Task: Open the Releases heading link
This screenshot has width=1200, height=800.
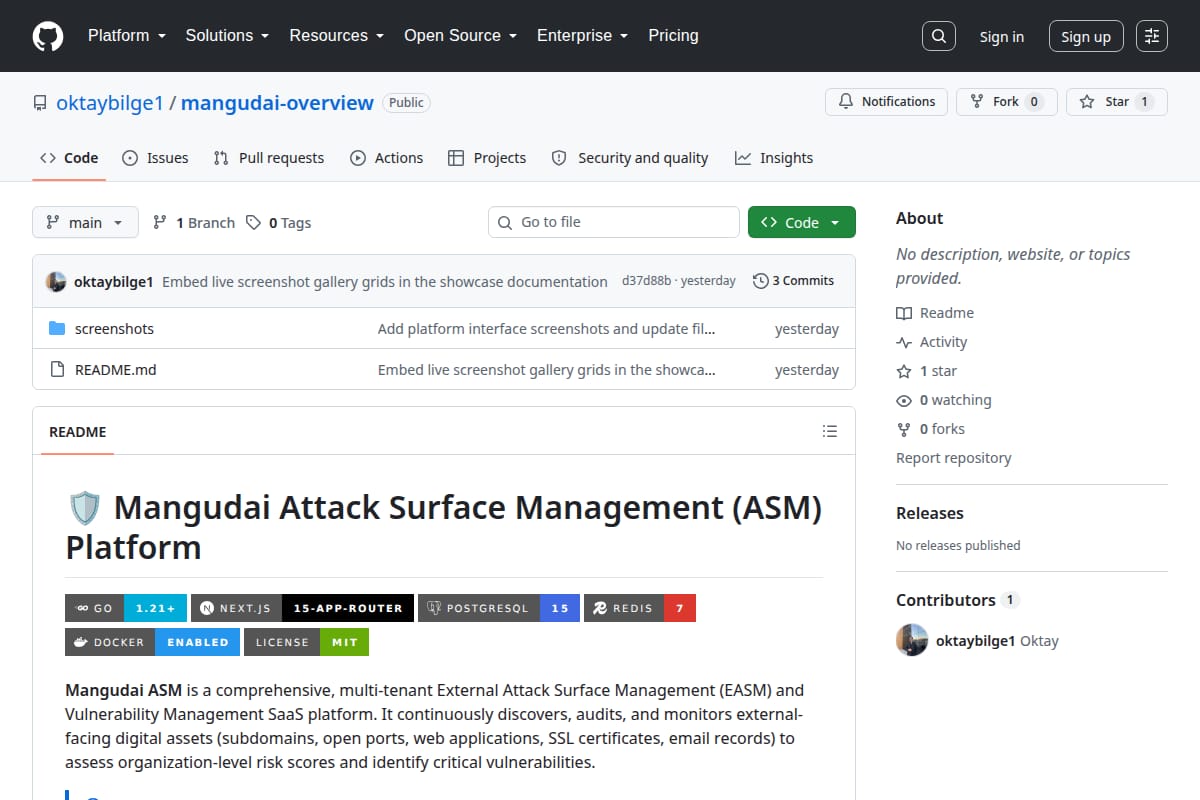Action: pos(930,513)
